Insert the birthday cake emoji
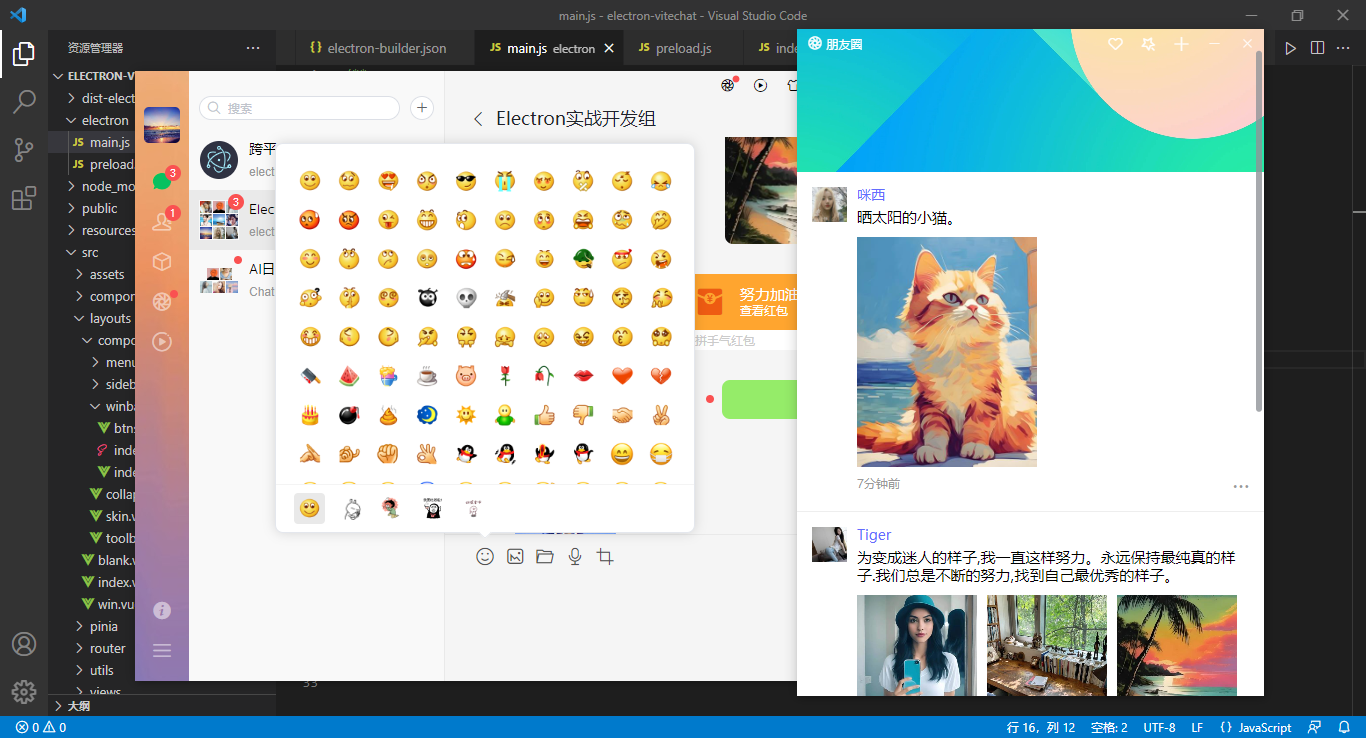This screenshot has height=738, width=1366. [x=310, y=415]
